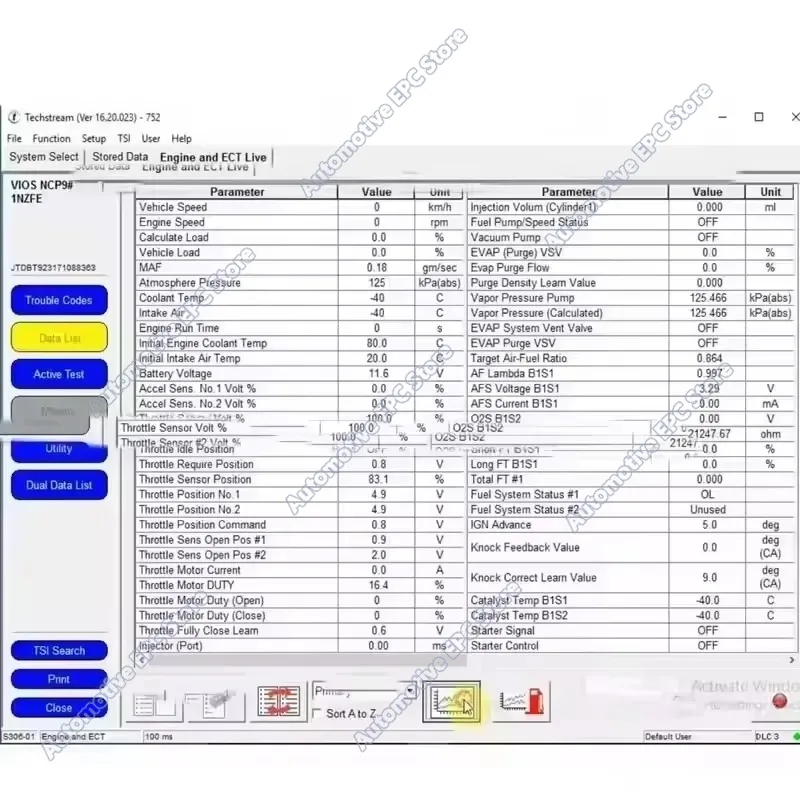Select the Knock Feedback Value row
This screenshot has width=800, height=800.
(x=631, y=547)
